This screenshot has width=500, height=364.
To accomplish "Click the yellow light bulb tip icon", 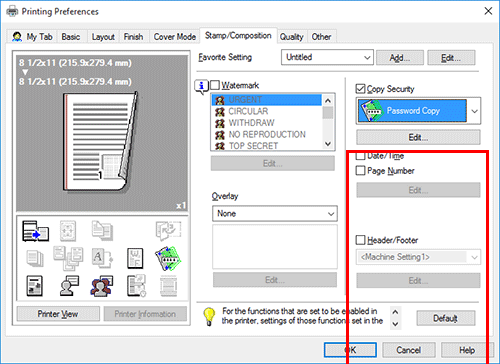I will [209, 316].
